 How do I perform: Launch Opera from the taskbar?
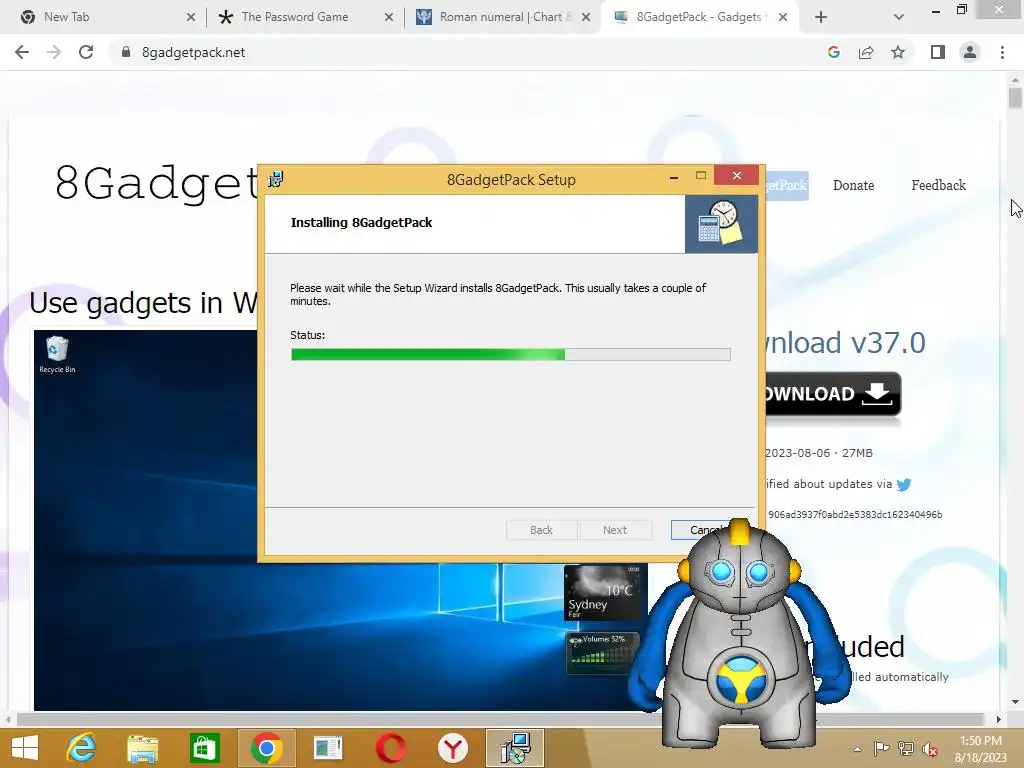(391, 748)
